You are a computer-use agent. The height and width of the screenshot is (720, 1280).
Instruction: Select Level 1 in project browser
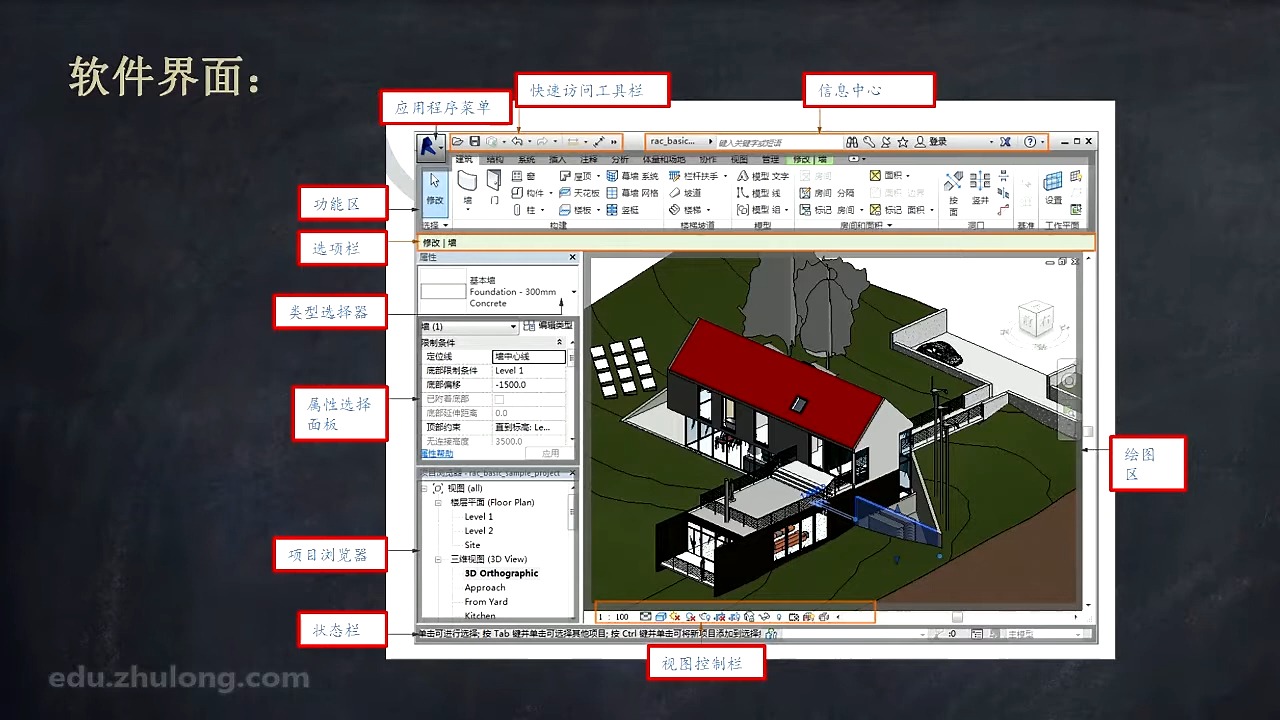478,517
